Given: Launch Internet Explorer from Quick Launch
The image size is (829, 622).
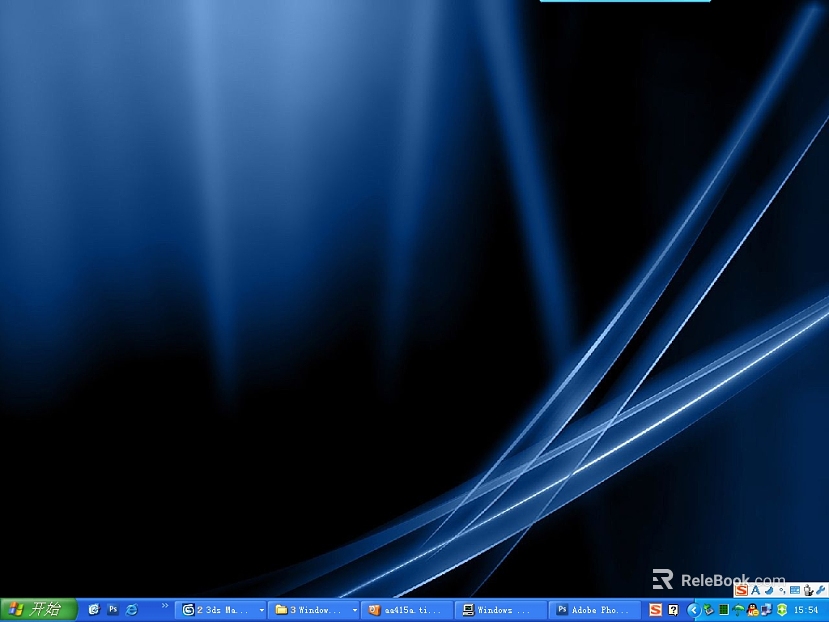Looking at the screenshot, I should click(131, 609).
